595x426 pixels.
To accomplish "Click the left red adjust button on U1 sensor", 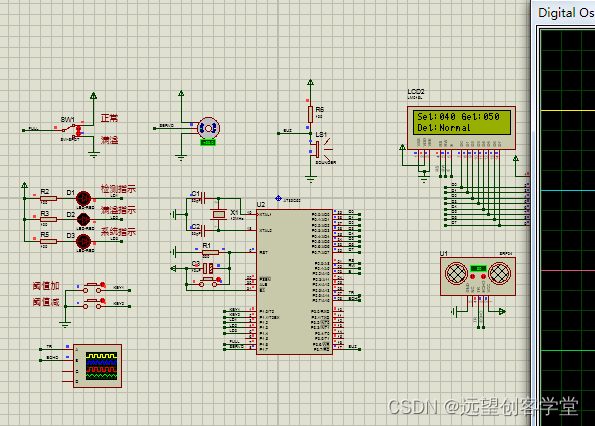I will 472,277.
